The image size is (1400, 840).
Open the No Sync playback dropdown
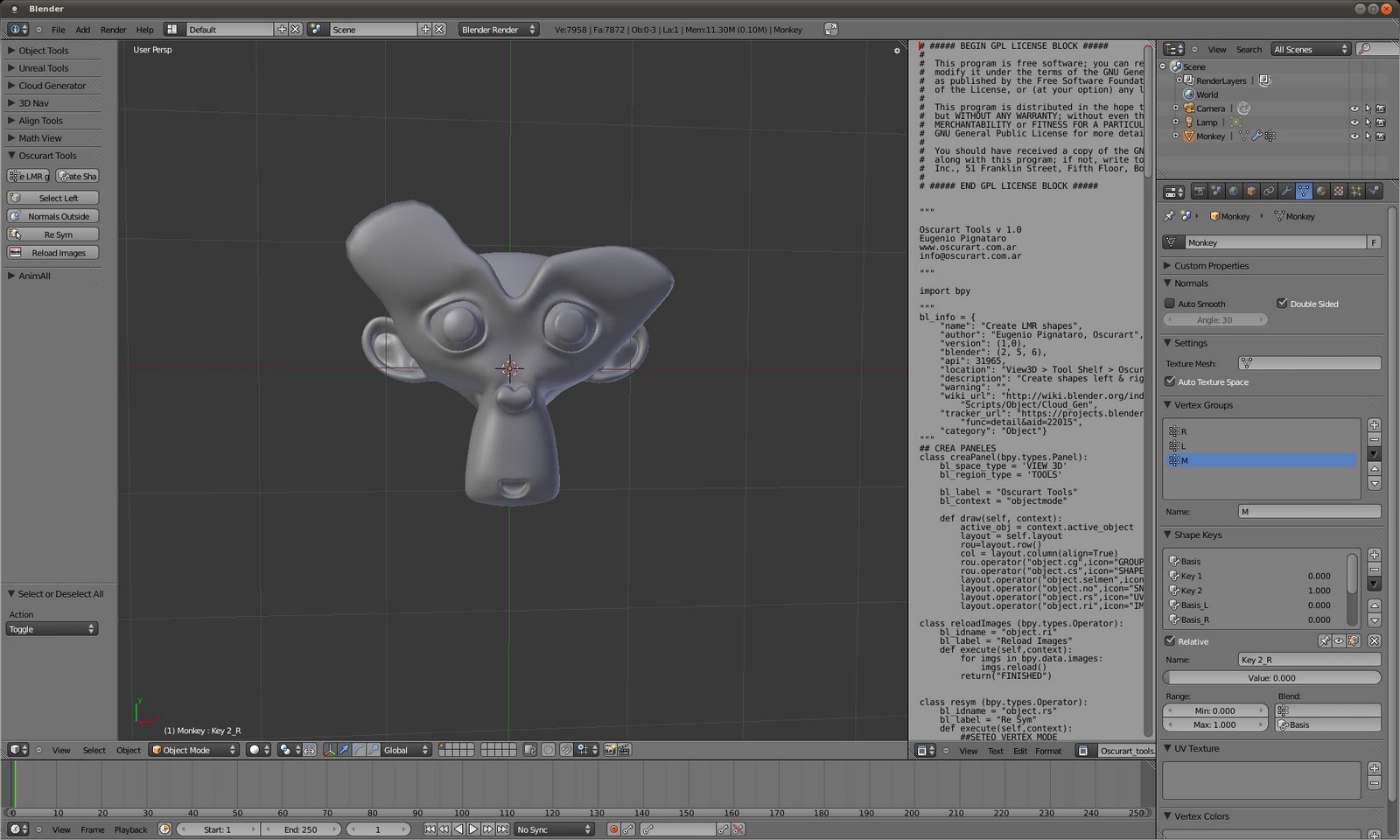[554, 829]
